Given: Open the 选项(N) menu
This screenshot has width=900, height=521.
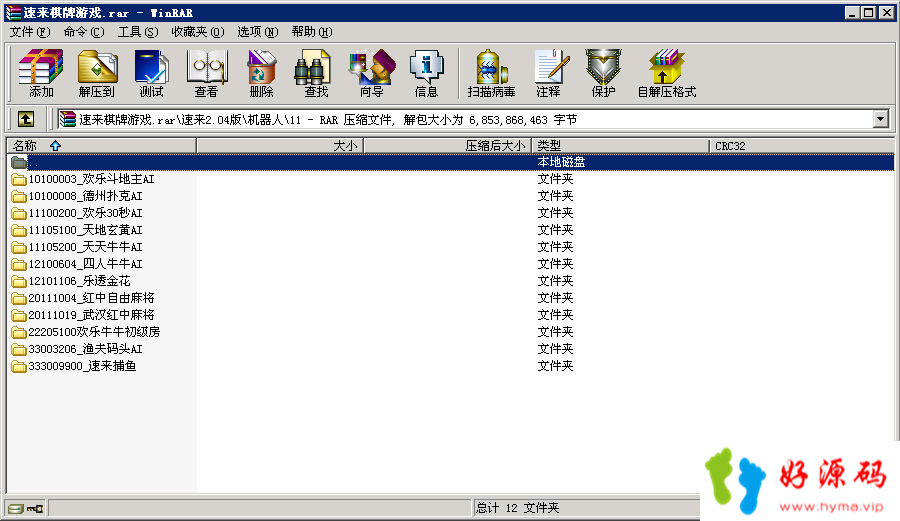Looking at the screenshot, I should pos(258,32).
